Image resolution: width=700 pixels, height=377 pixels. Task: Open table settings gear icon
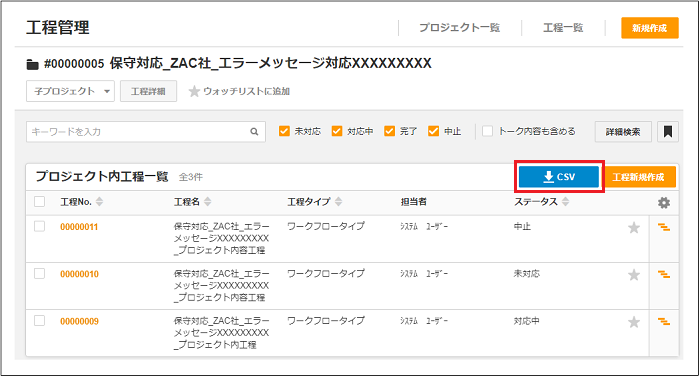[x=664, y=203]
